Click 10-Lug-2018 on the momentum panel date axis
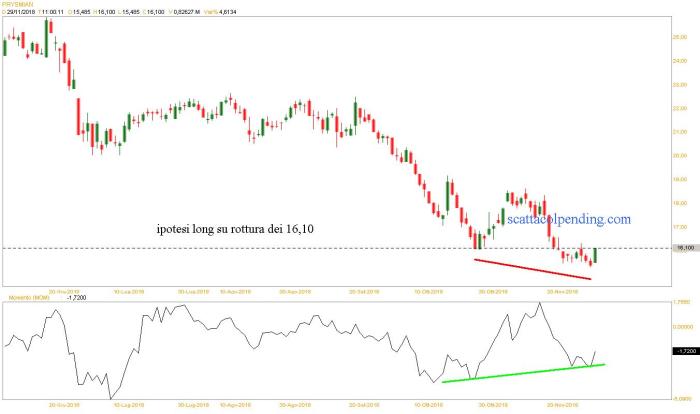This screenshot has height=414, width=700. 129,405
